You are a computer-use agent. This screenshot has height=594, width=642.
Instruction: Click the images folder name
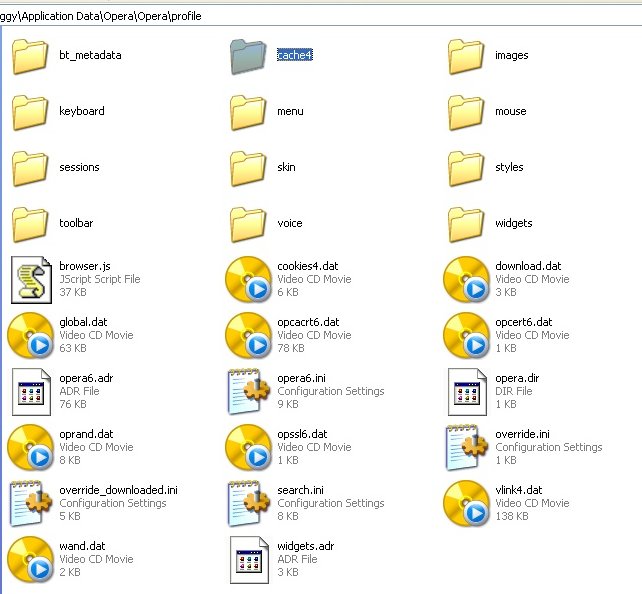tap(511, 55)
